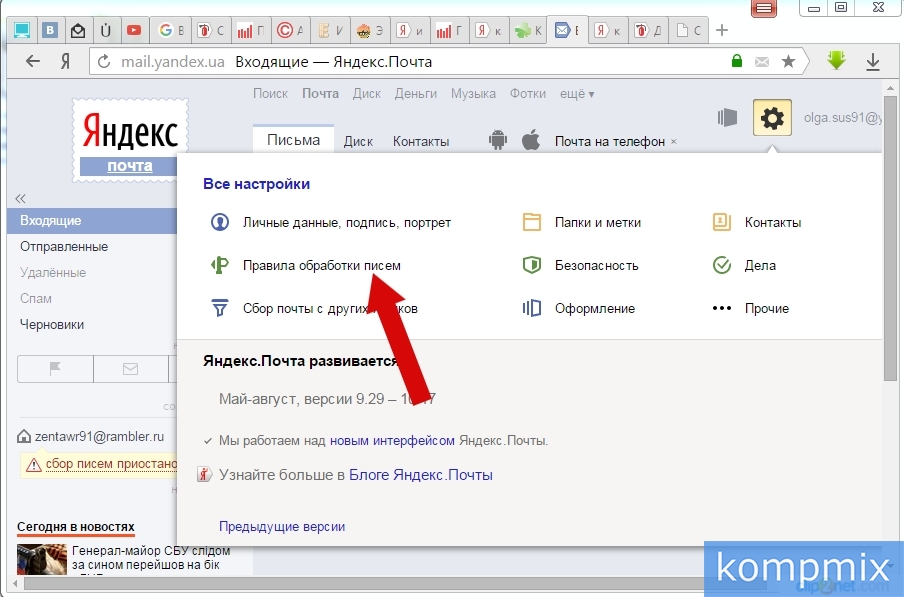This screenshot has height=597, width=904.
Task: Collapse the left sidebar with double chevron
Action: (20, 198)
